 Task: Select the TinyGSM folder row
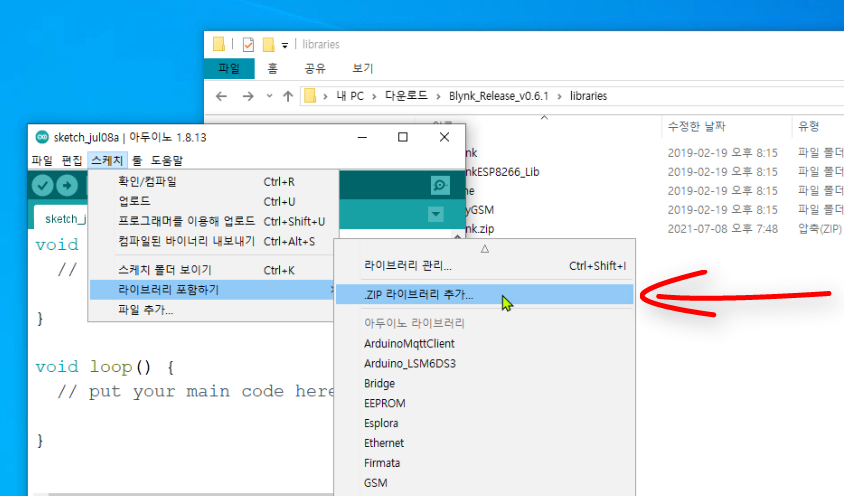point(654,209)
